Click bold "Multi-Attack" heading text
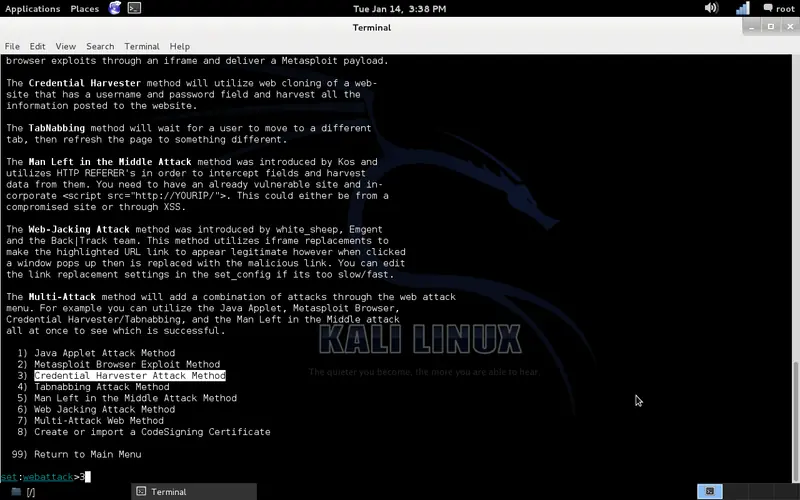800x500 pixels. click(x=62, y=297)
